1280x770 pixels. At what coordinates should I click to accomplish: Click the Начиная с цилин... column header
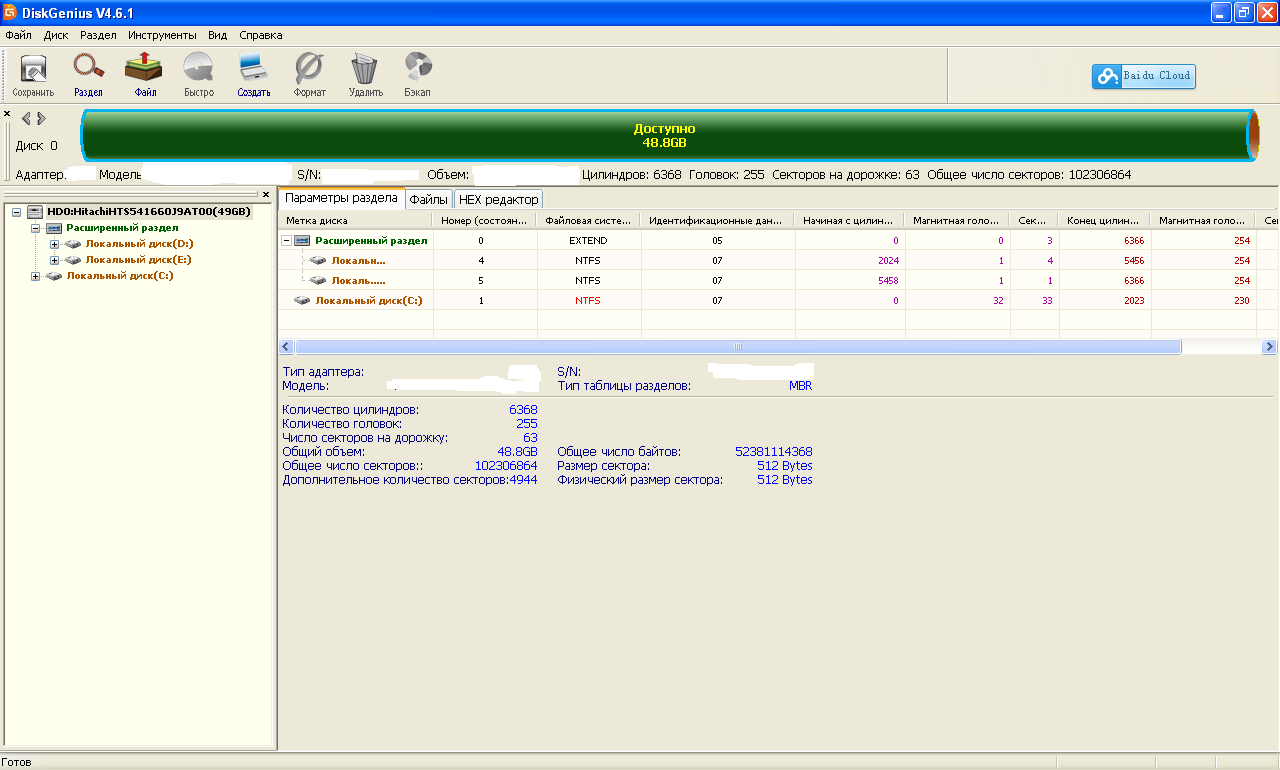click(849, 220)
